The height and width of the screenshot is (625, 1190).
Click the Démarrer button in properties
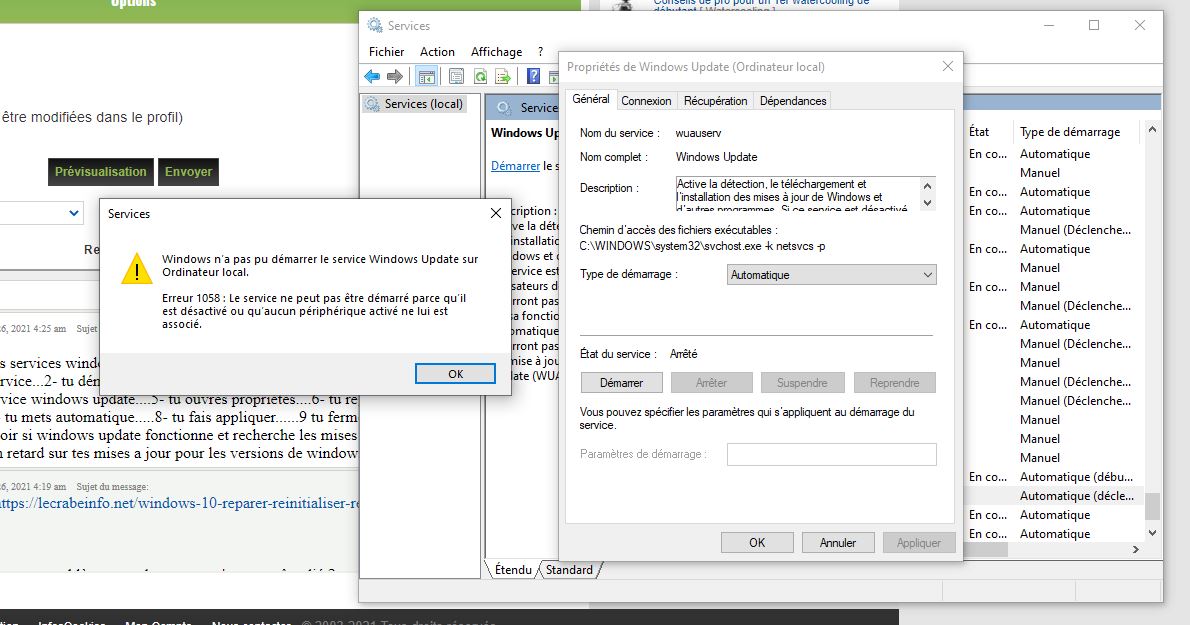(622, 383)
